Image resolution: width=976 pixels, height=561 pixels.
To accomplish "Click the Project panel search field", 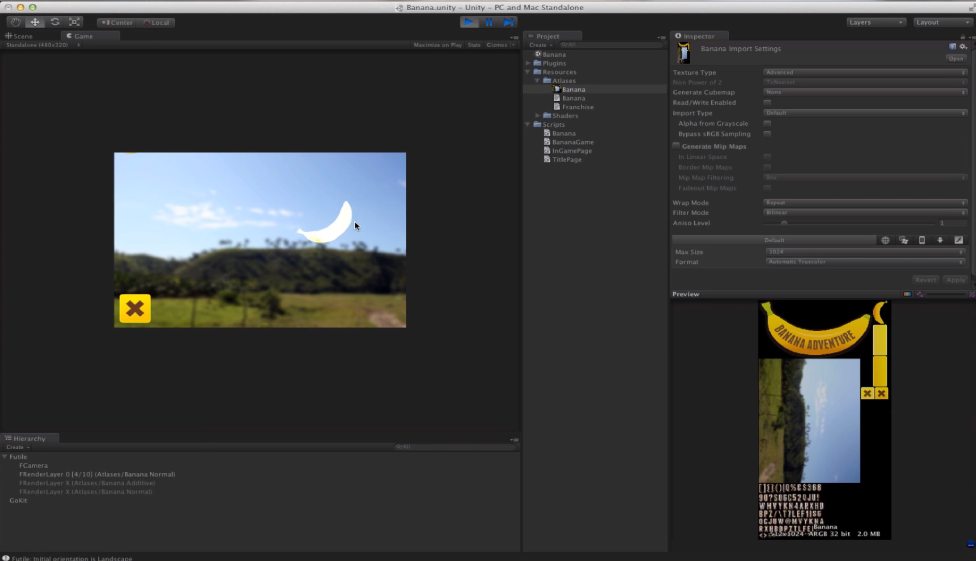I will pyautogui.click(x=610, y=45).
